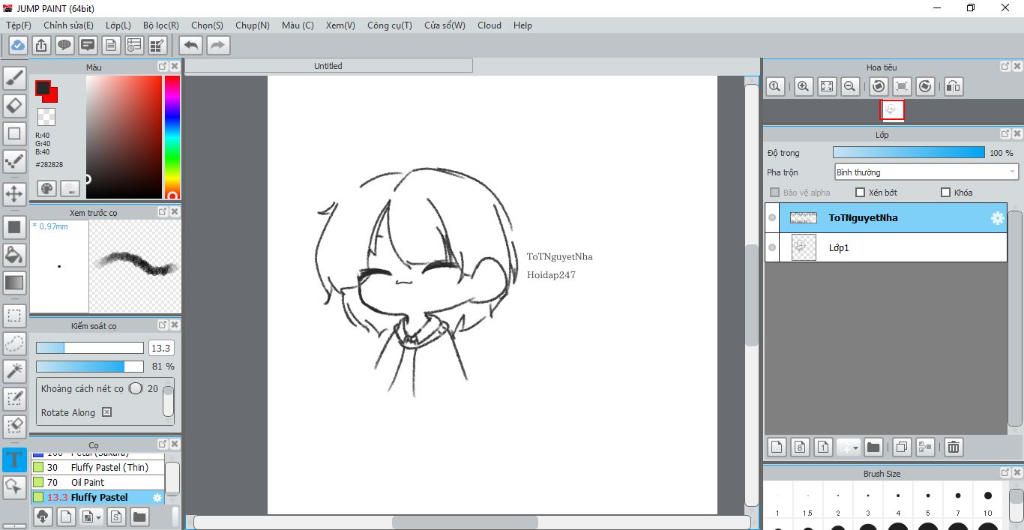The height and width of the screenshot is (530, 1024).
Task: Toggle the Xén bớt checkbox
Action: pyautogui.click(x=860, y=193)
